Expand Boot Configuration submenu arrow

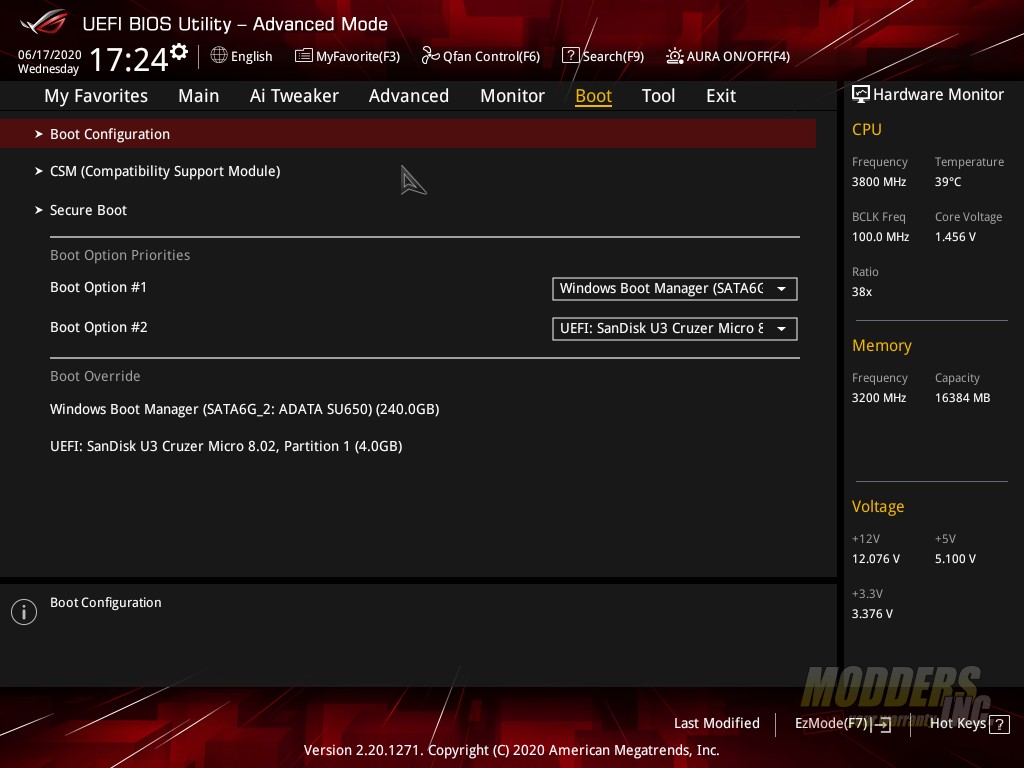(39, 134)
